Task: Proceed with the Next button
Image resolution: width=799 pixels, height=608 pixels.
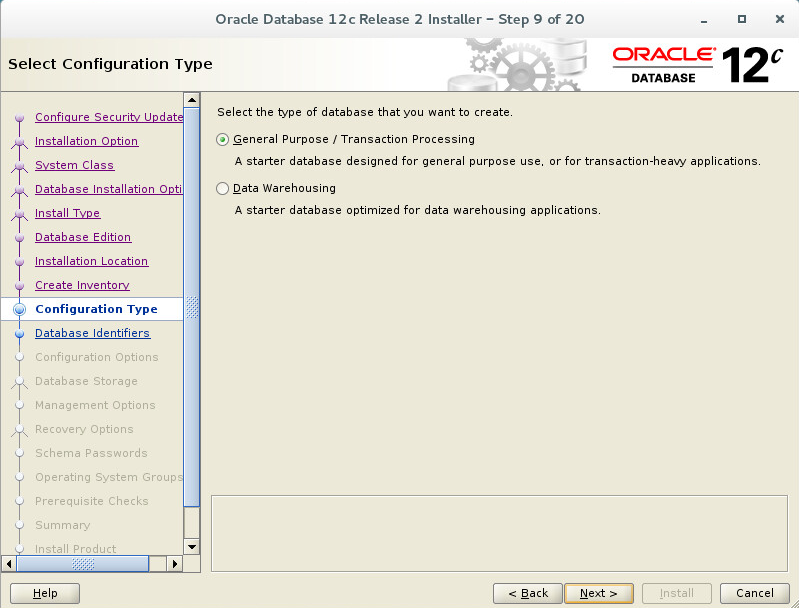Action: click(x=599, y=593)
